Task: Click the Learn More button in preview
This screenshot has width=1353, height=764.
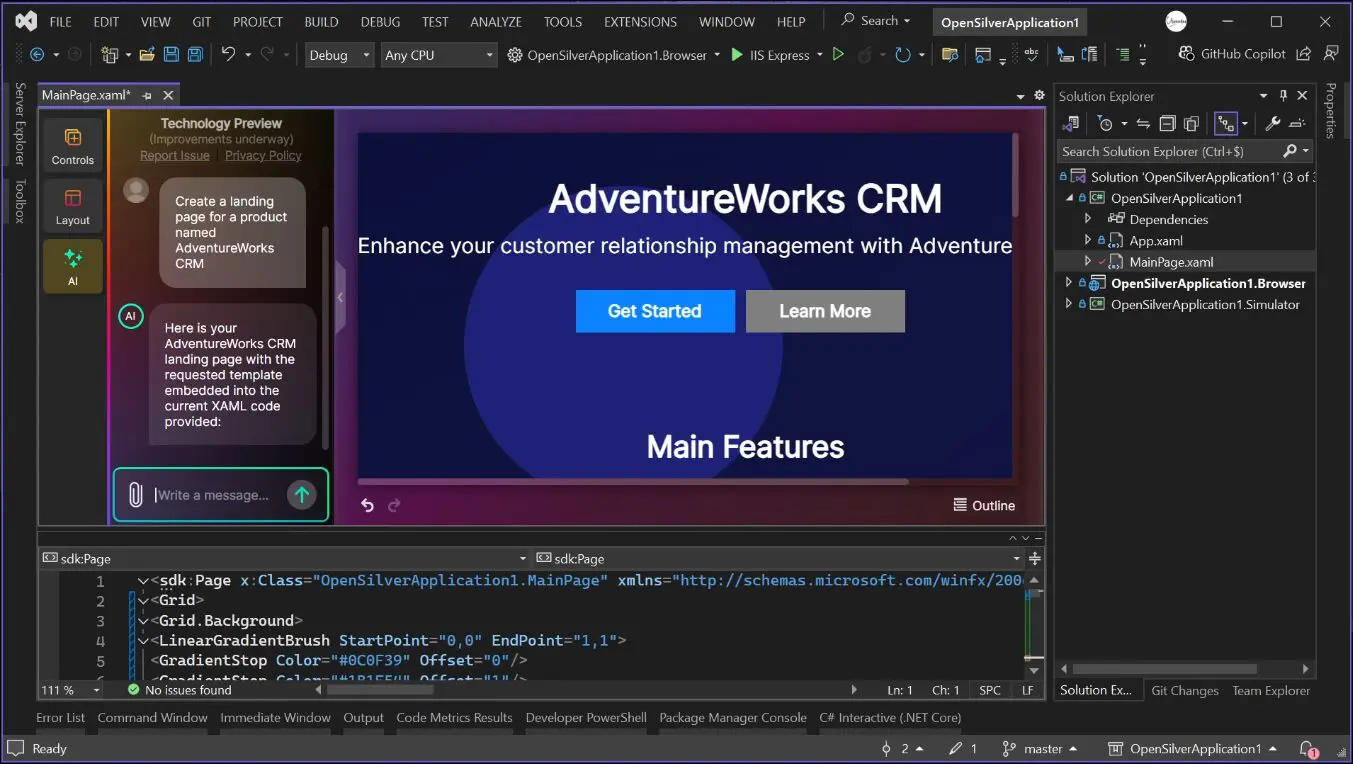Action: point(825,311)
